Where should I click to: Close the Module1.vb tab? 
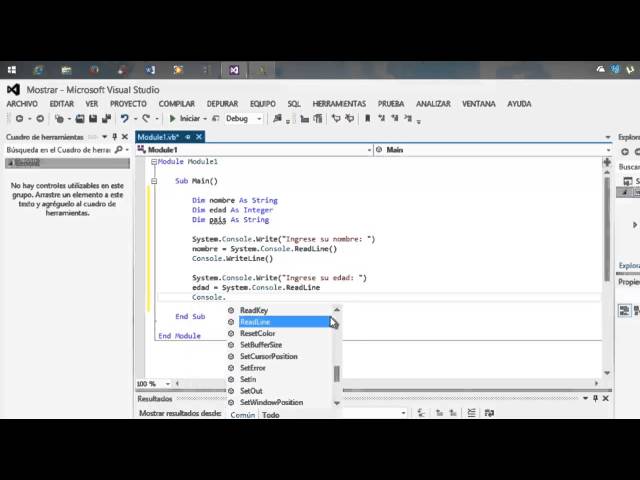[x=199, y=137]
